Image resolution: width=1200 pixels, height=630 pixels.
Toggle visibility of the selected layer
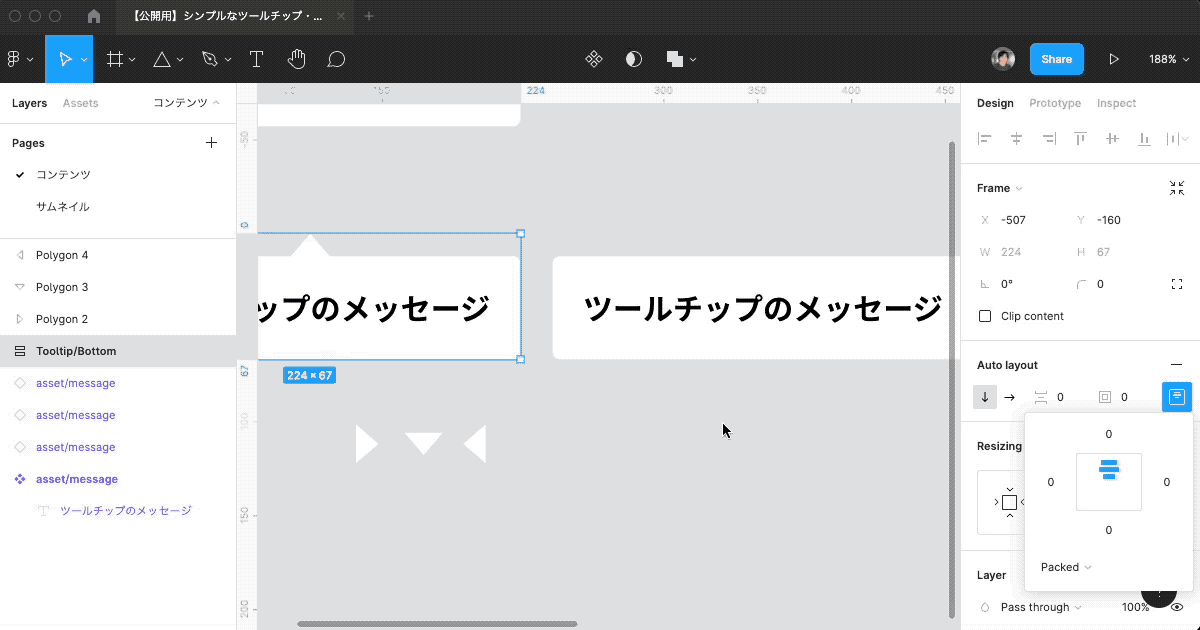[x=1177, y=607]
